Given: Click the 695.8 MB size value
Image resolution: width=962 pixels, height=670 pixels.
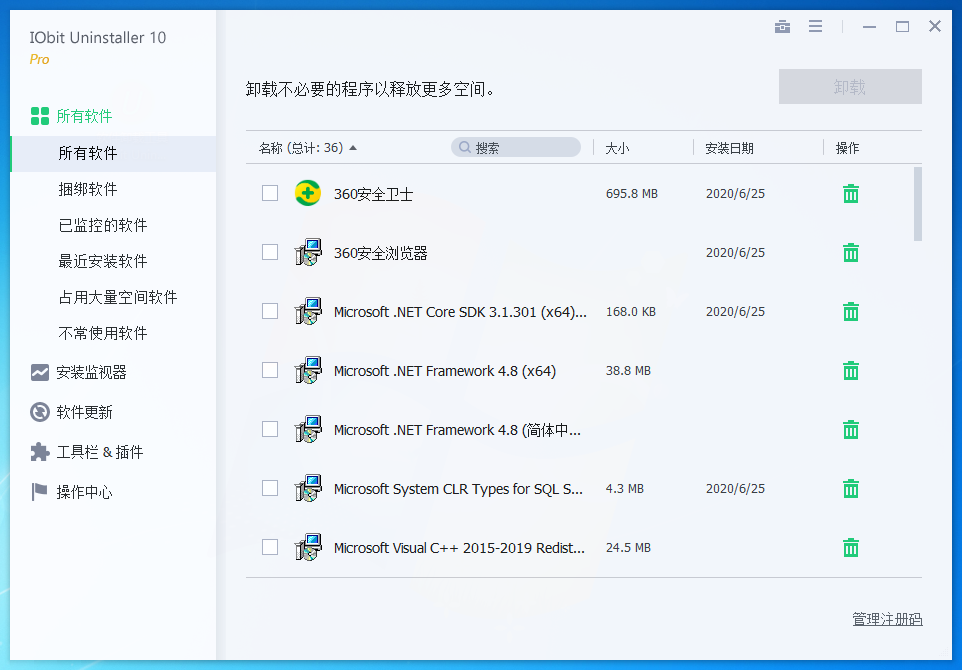Looking at the screenshot, I should click(632, 194).
